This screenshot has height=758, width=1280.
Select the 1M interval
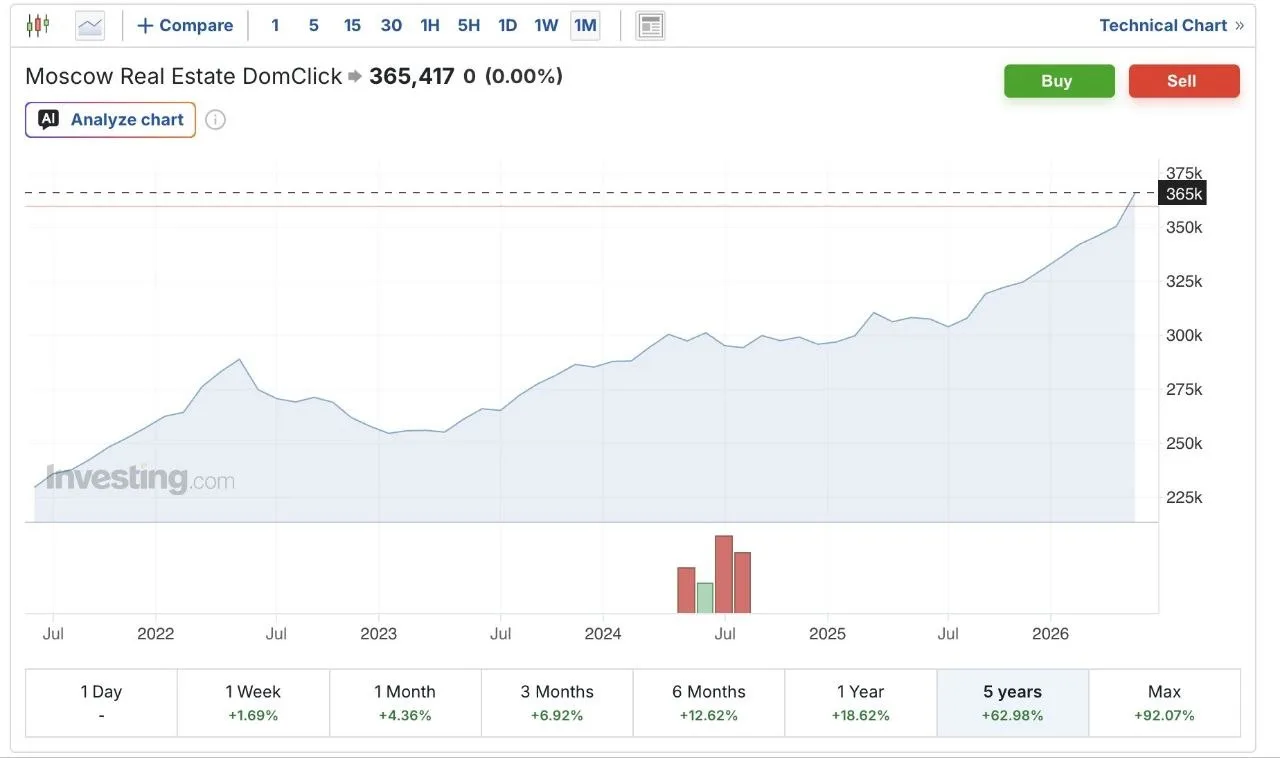tap(585, 25)
